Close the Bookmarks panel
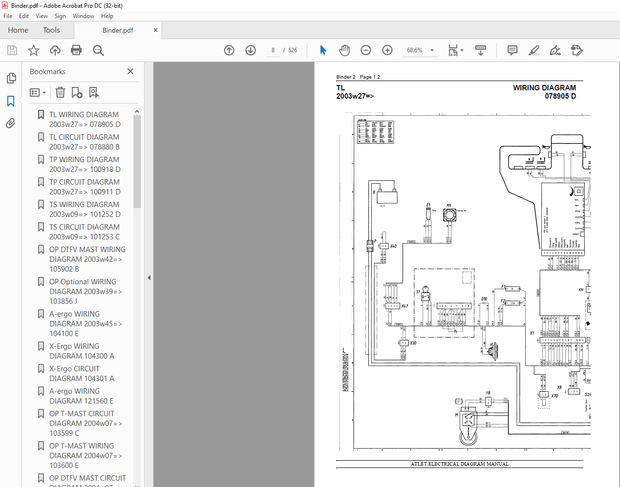620x487 pixels. 130,71
